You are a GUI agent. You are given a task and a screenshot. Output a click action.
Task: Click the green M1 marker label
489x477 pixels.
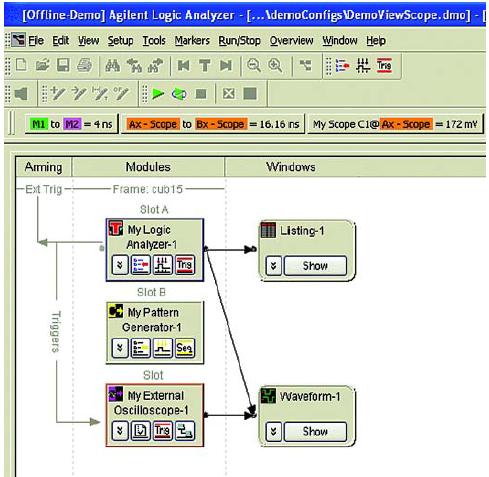[x=39, y=124]
